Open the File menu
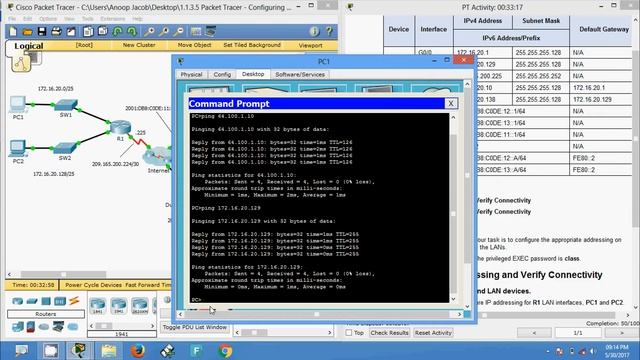 12,19
